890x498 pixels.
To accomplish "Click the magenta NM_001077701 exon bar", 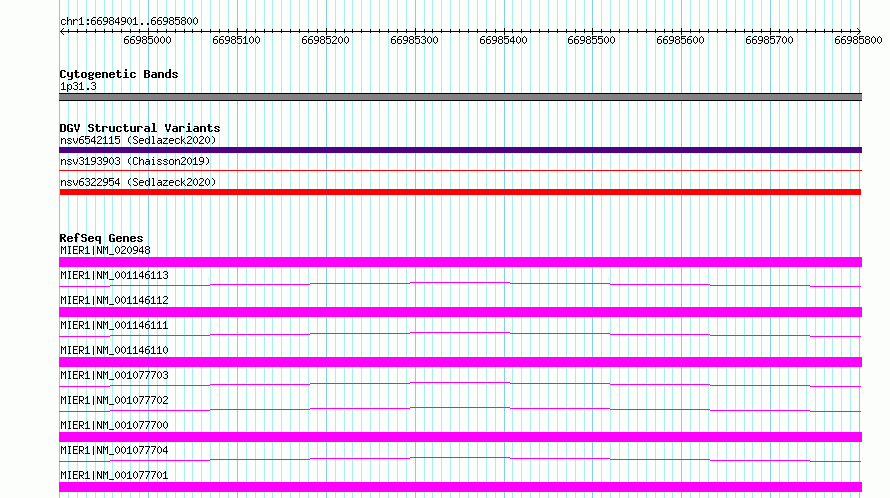I will (460, 487).
